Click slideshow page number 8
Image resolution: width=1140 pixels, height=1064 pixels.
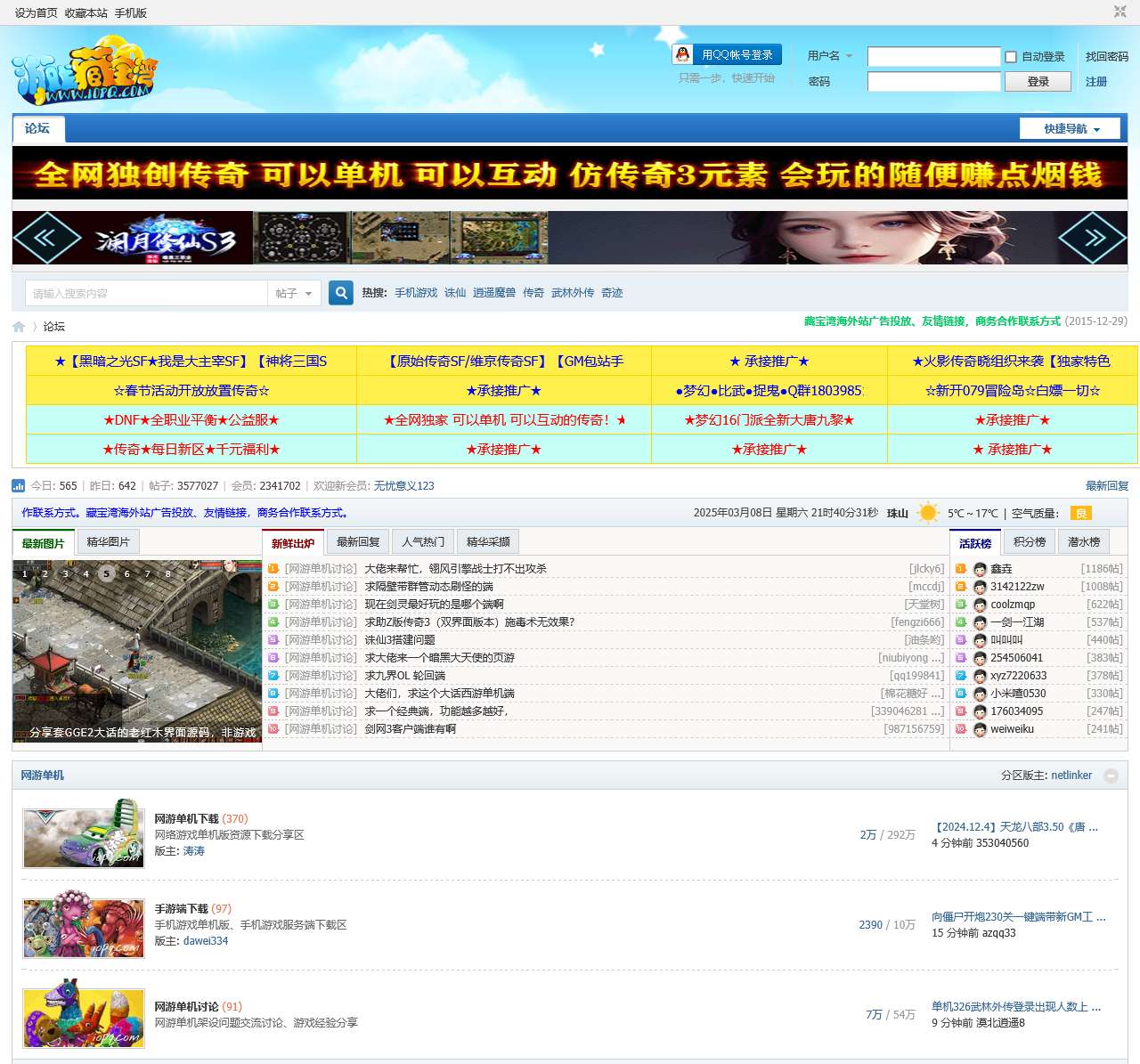(167, 573)
